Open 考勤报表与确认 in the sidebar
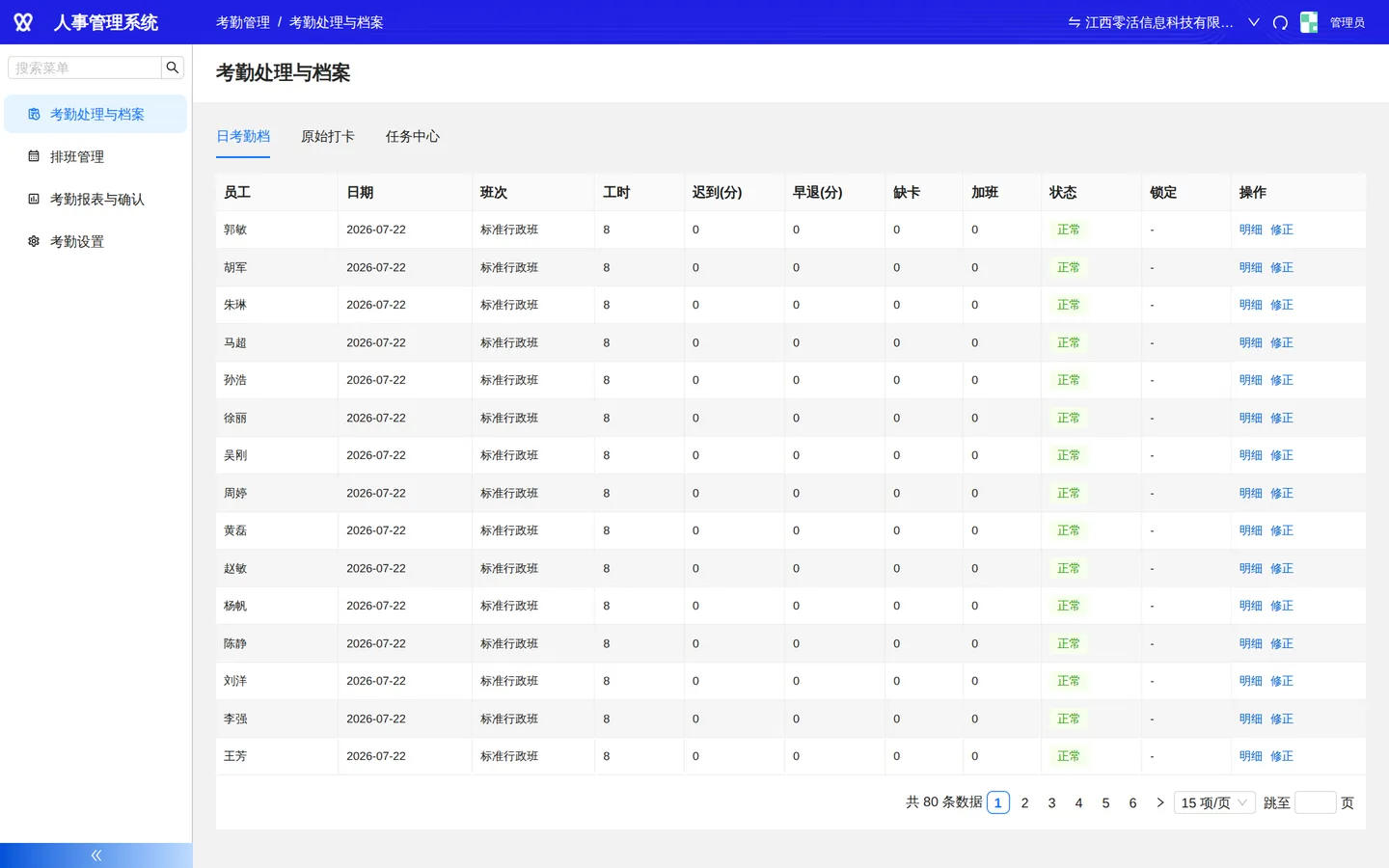This screenshot has width=1389, height=868. pos(95,199)
